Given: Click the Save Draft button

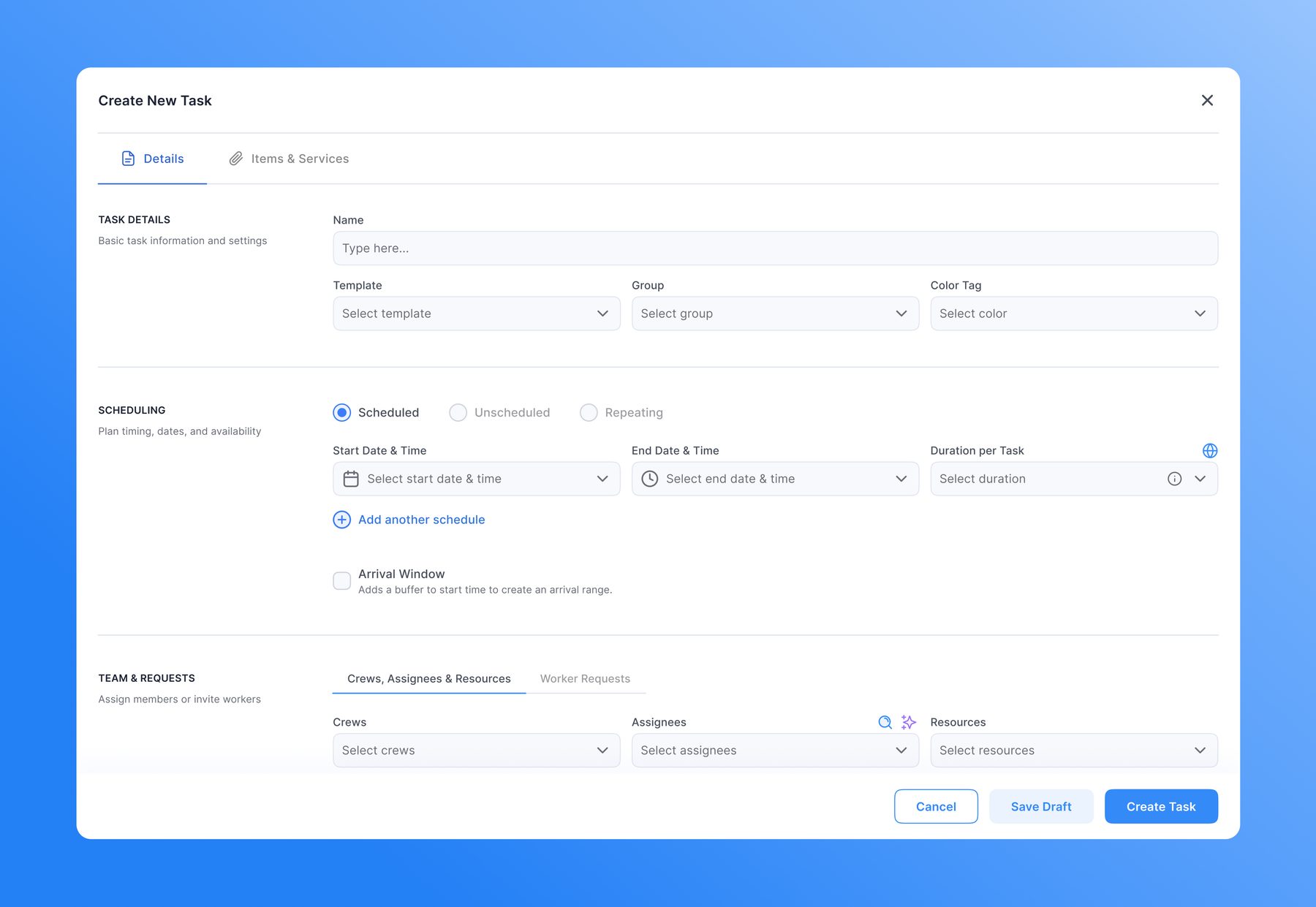Looking at the screenshot, I should (x=1041, y=806).
